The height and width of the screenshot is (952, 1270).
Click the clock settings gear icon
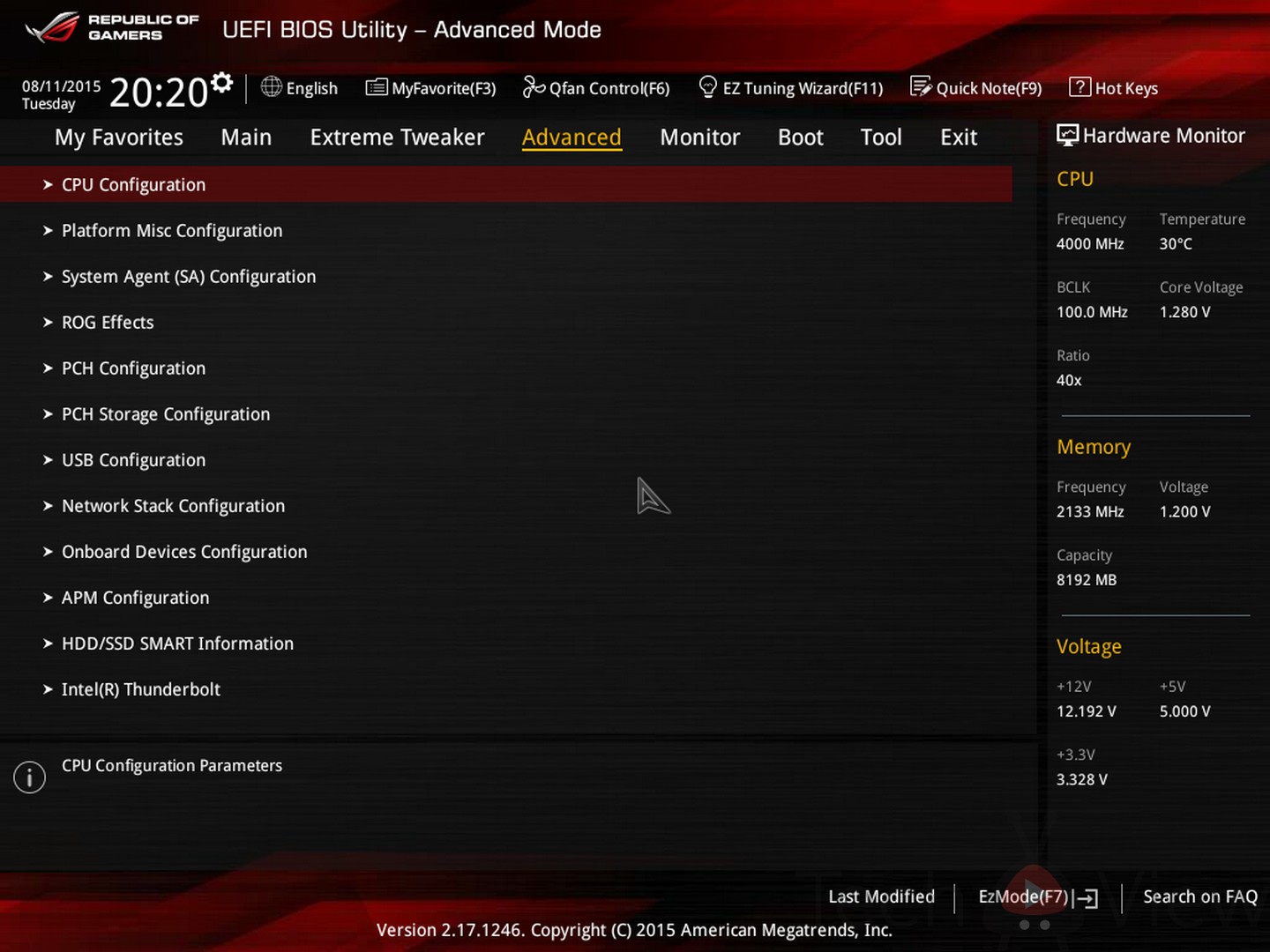pos(222,83)
